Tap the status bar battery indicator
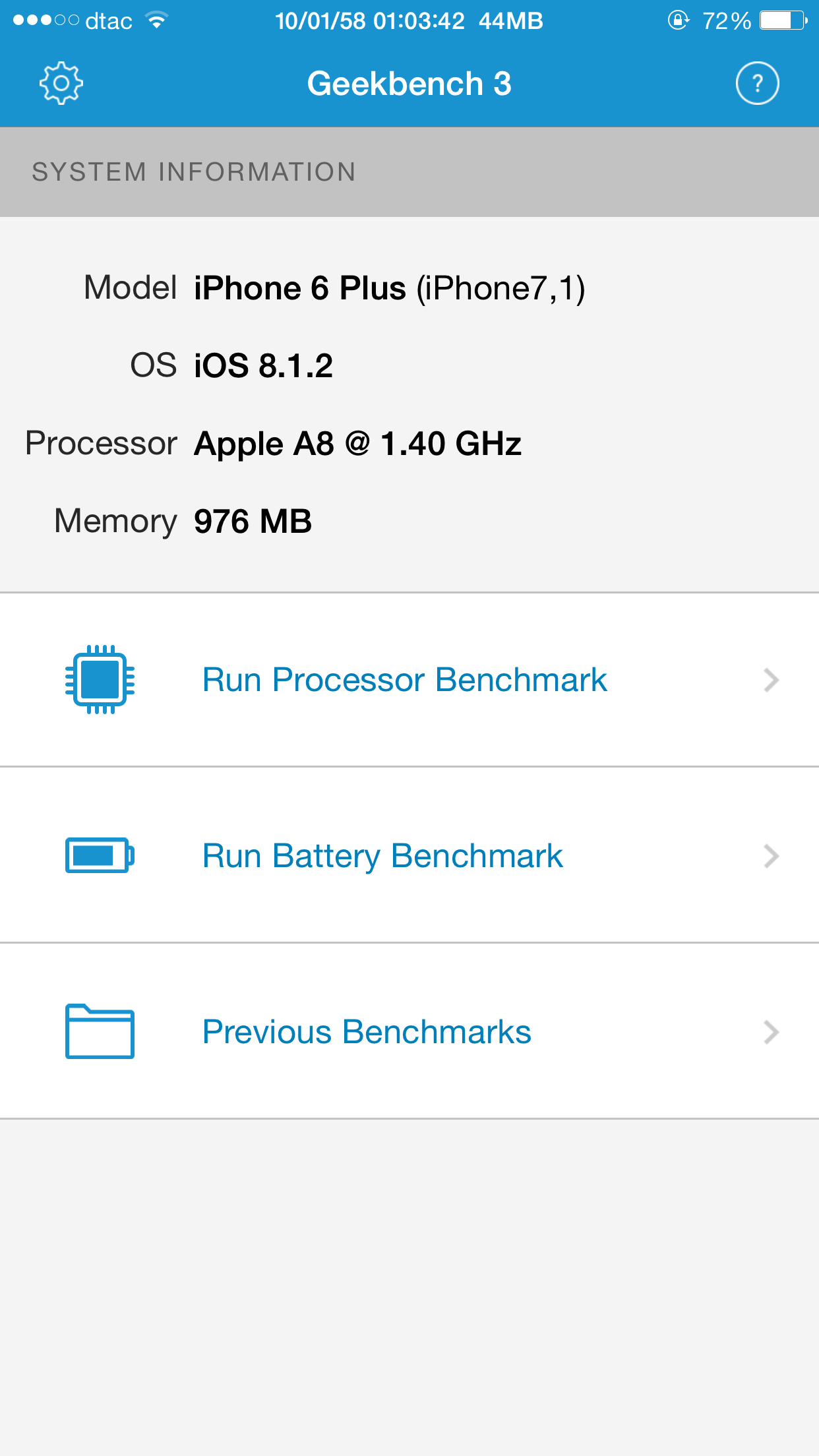 tap(783, 20)
